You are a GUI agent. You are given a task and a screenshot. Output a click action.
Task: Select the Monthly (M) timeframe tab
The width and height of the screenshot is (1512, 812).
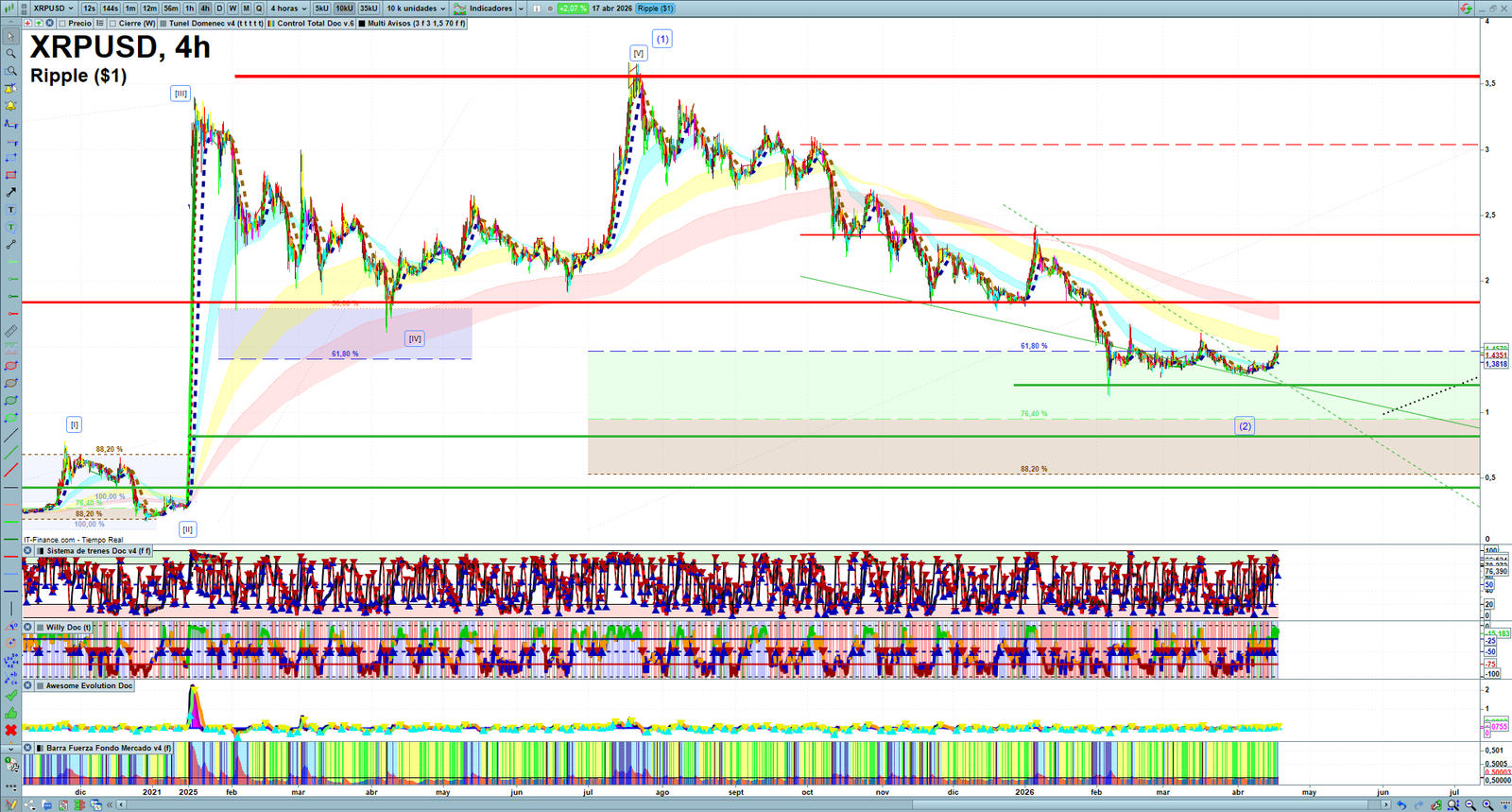coord(246,9)
